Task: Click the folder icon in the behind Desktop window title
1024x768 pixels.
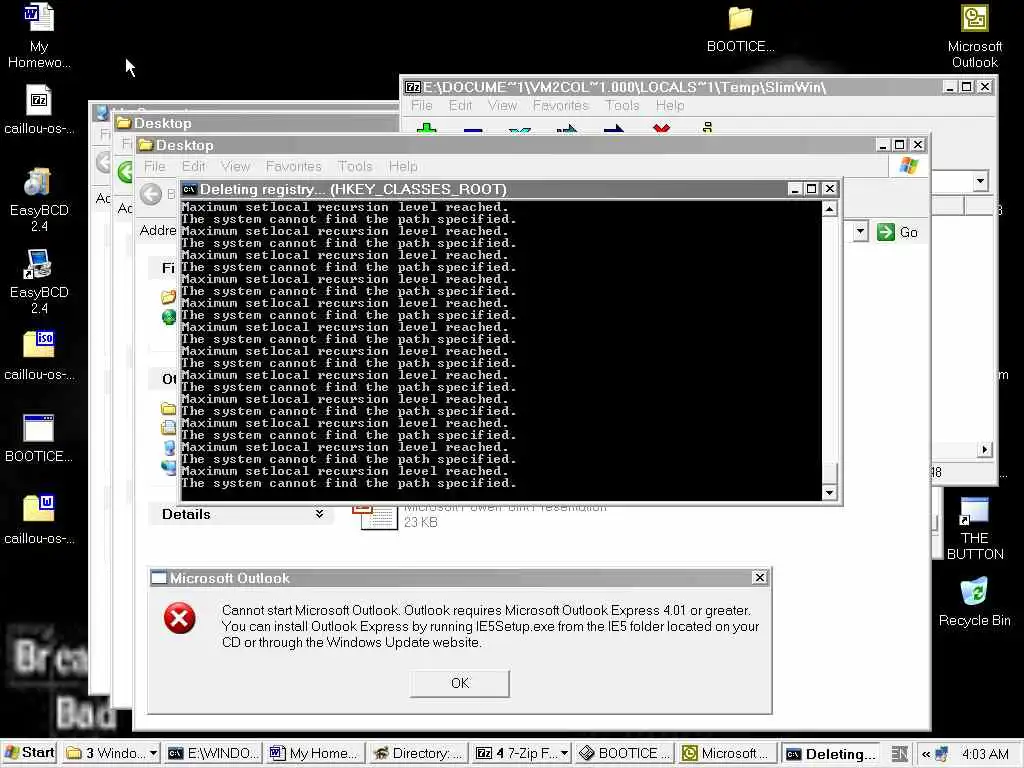Action: point(124,123)
